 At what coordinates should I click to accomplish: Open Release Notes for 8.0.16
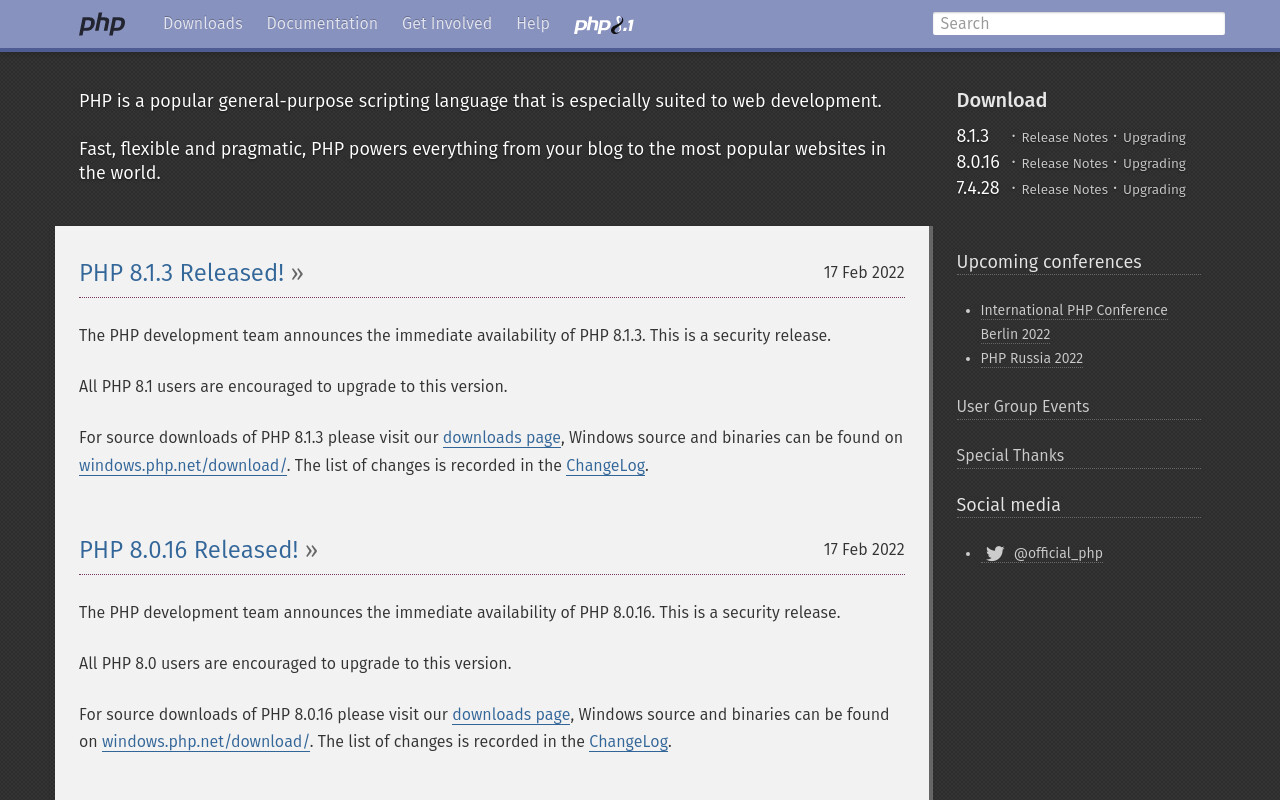(x=1065, y=164)
